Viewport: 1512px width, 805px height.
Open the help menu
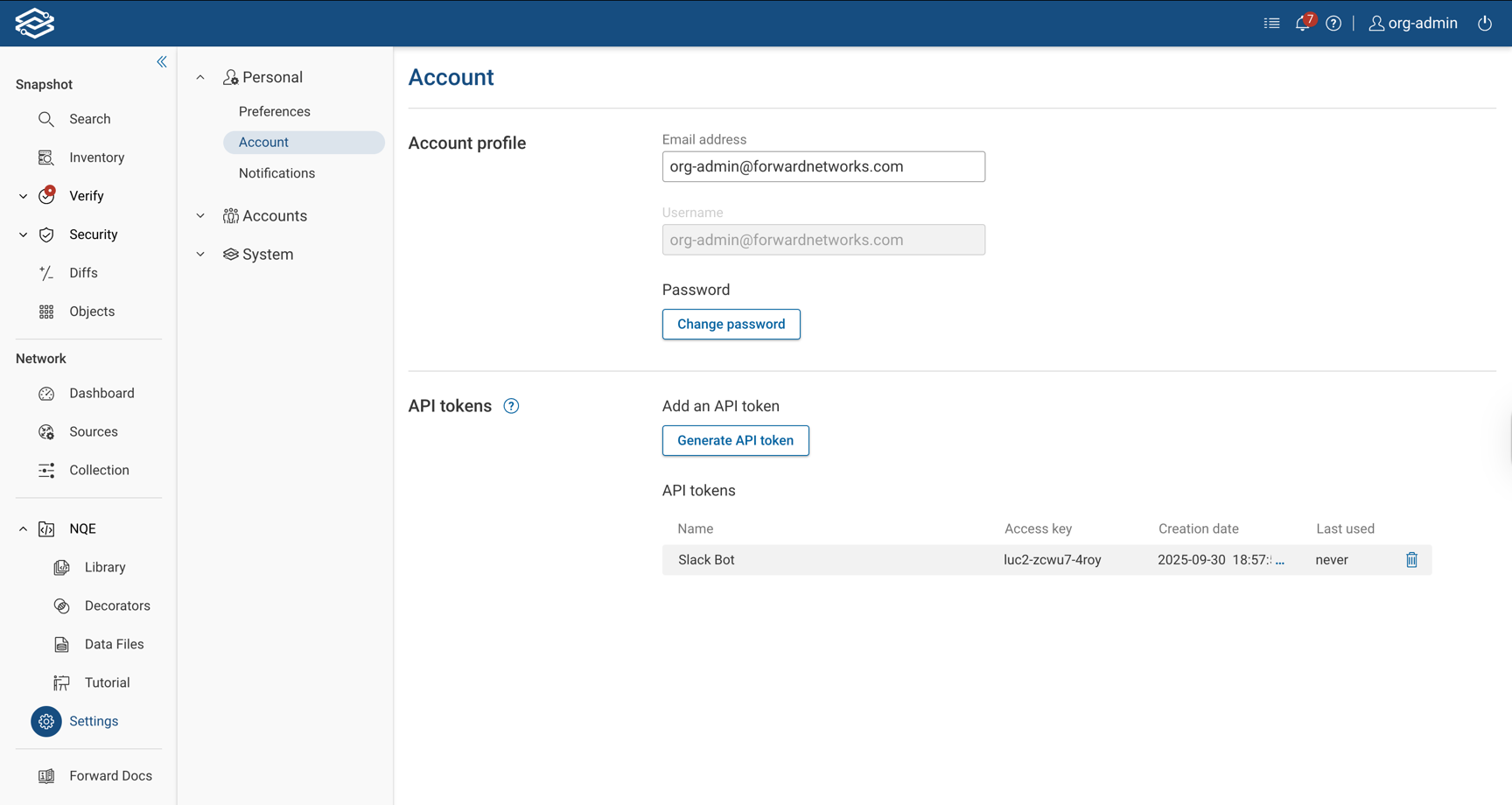click(1333, 23)
